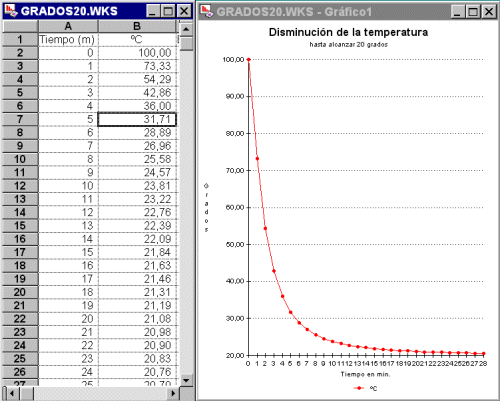Select cell with value 100,00

137,53
